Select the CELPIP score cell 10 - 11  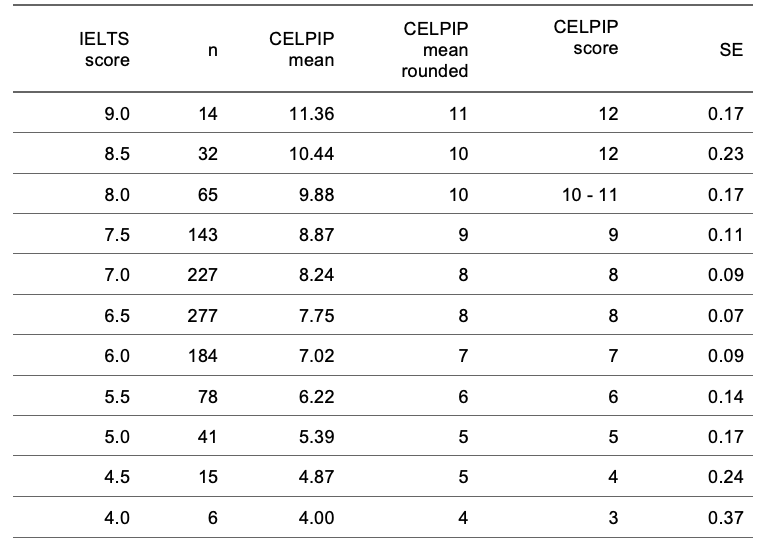(589, 195)
